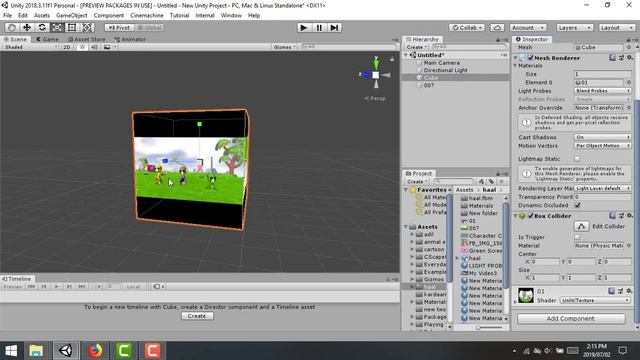Toggle timeline Preview mode

[13, 287]
